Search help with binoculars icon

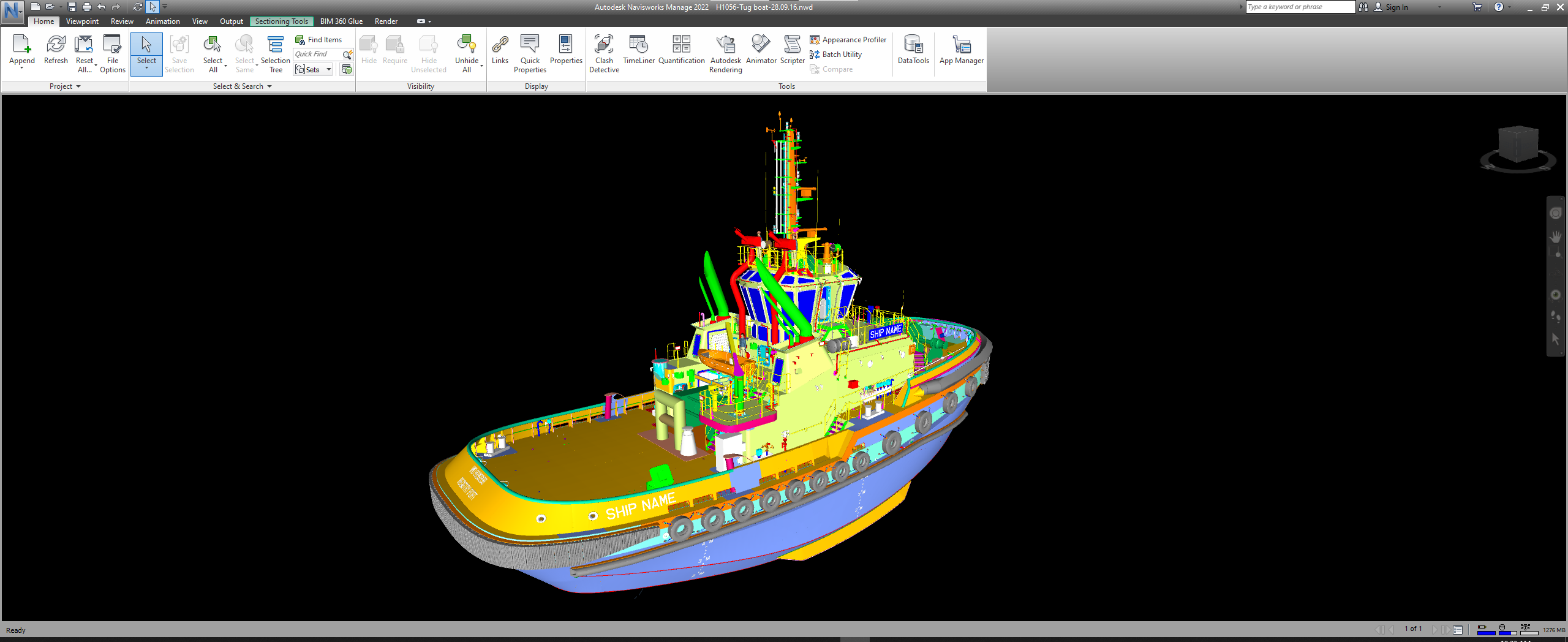1363,7
